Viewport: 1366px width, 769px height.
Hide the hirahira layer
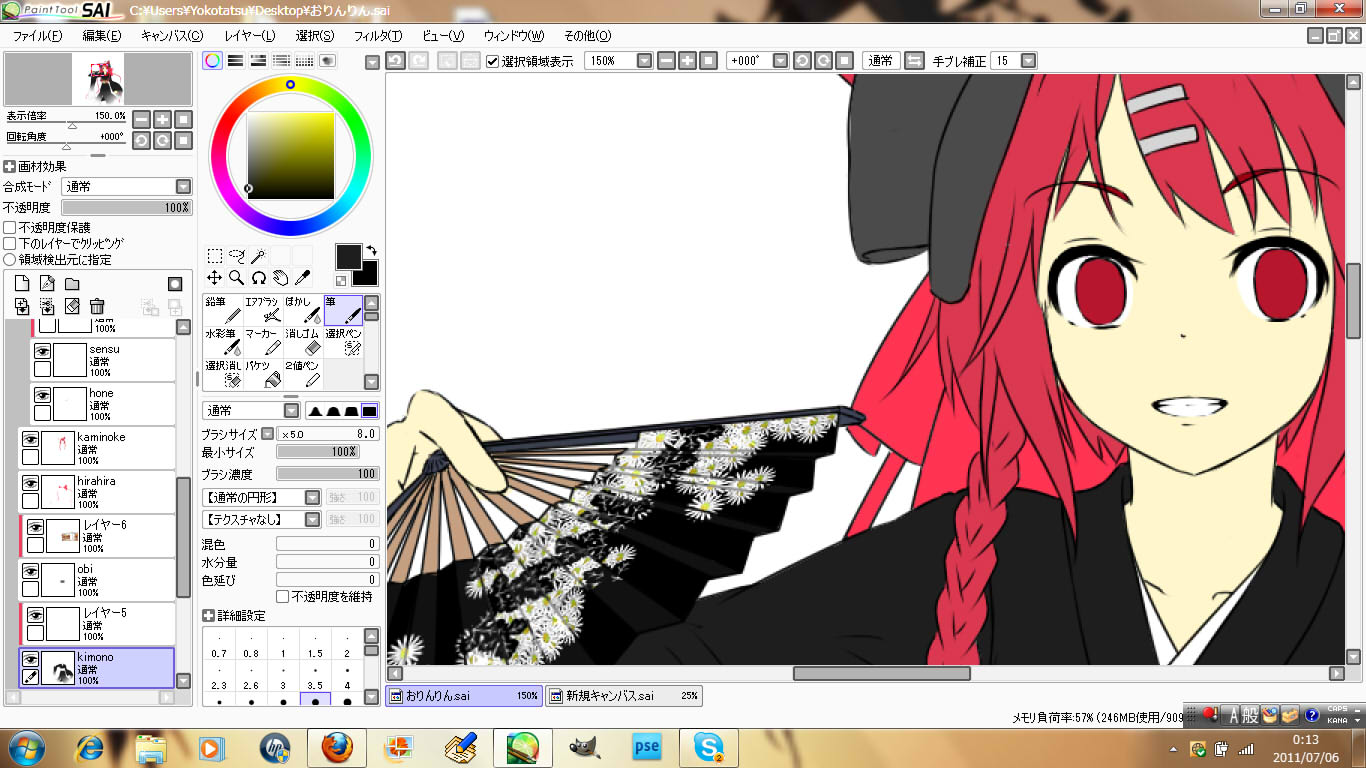click(x=30, y=483)
